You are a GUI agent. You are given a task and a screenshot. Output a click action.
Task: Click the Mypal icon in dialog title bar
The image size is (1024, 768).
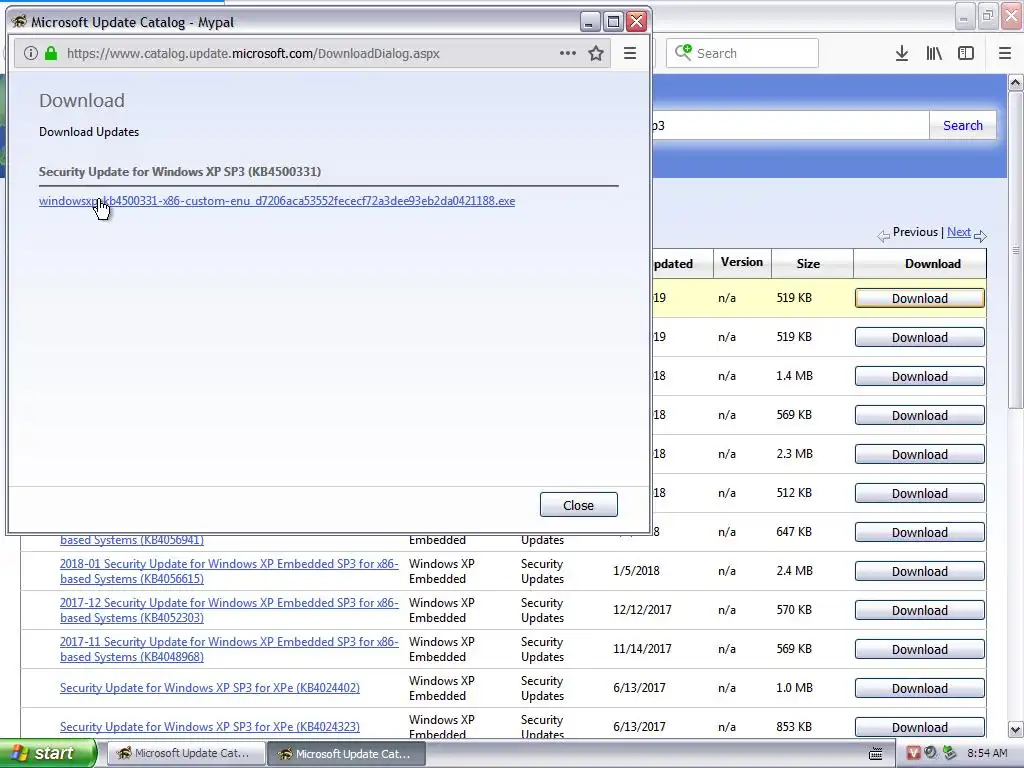click(x=19, y=22)
